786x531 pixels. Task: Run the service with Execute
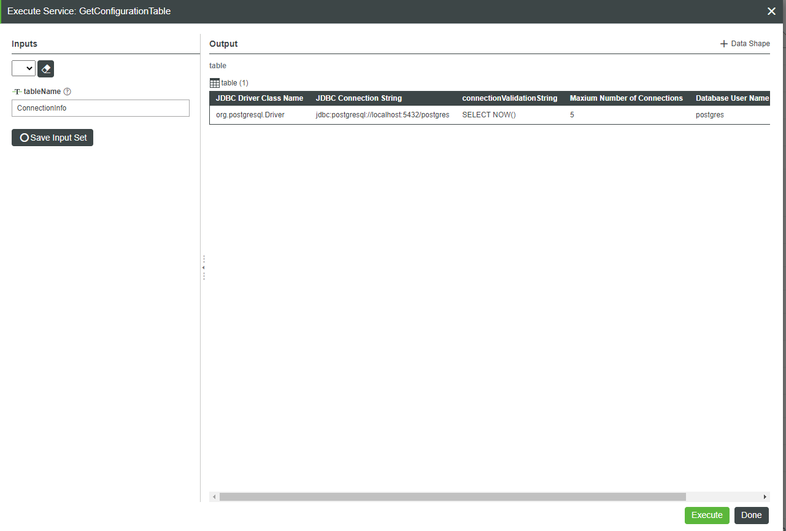tap(707, 515)
